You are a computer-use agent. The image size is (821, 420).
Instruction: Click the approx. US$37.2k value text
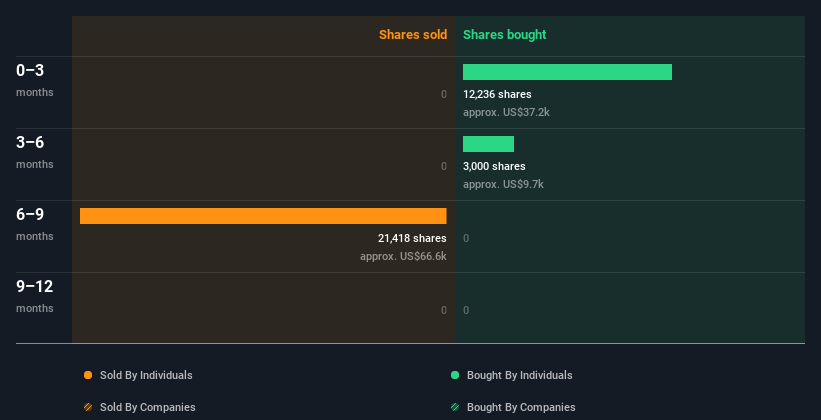pos(506,112)
